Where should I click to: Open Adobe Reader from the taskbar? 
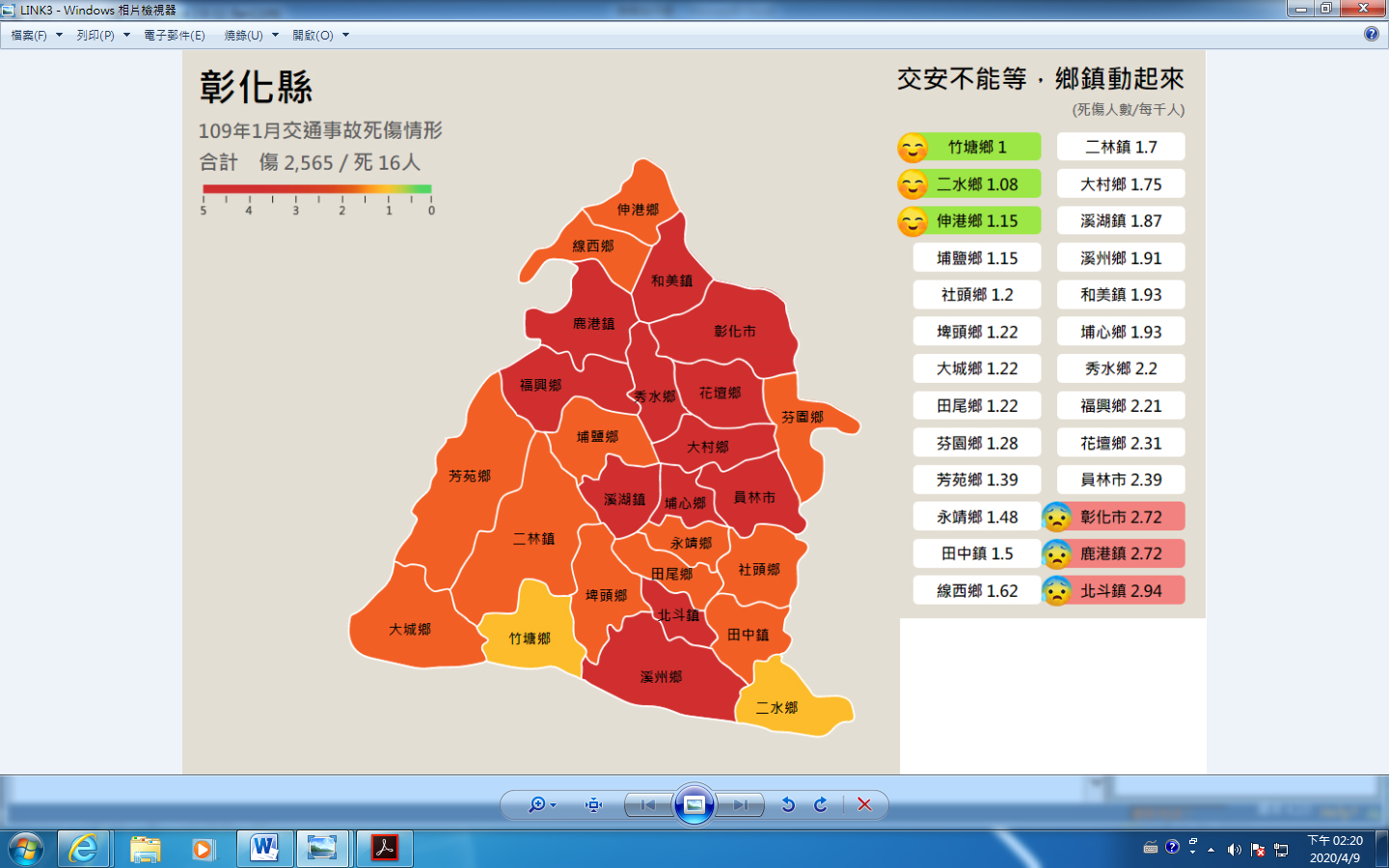pos(385,849)
